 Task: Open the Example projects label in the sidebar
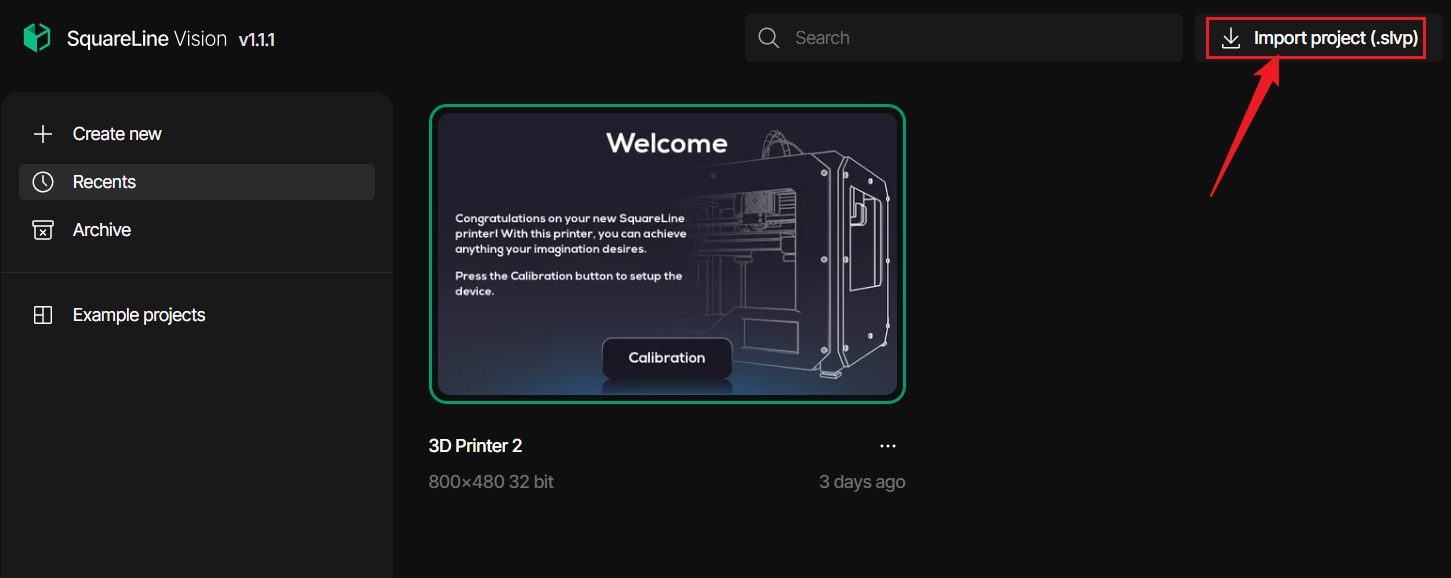[139, 315]
